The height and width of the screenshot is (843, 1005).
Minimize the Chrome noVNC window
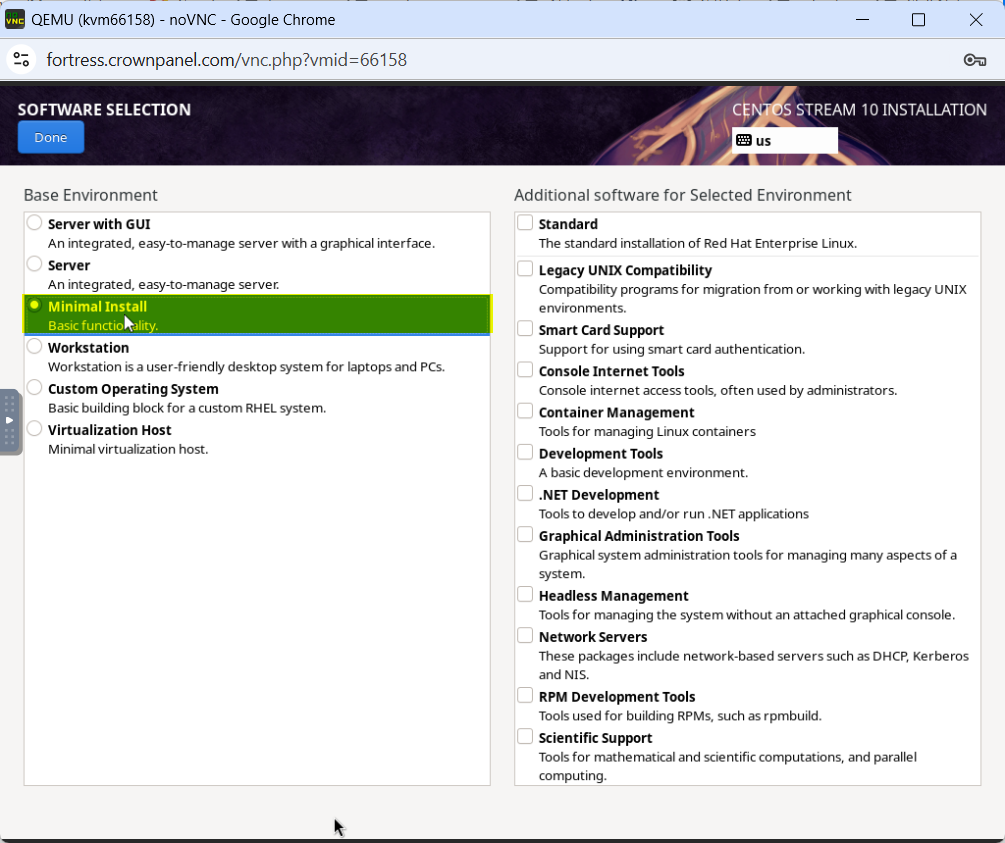(x=863, y=20)
